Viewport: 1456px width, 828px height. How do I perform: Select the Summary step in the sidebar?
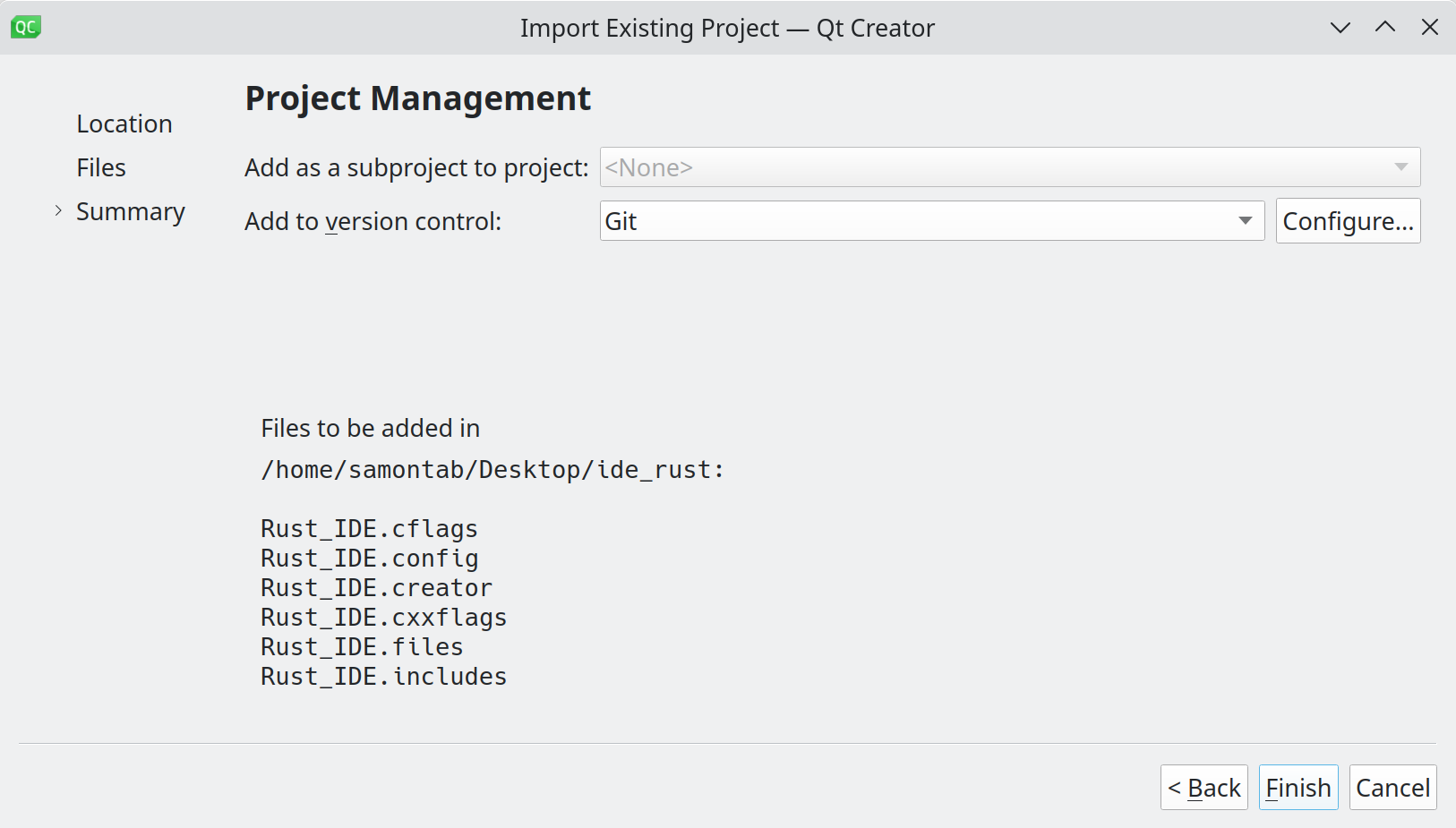(131, 211)
